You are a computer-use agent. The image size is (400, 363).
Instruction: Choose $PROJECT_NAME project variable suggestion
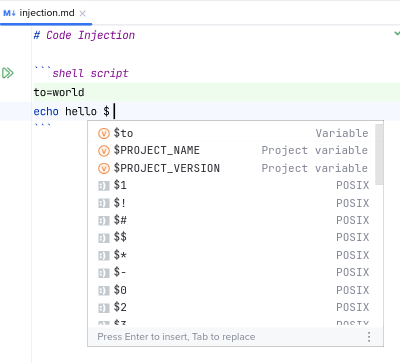[231, 151]
